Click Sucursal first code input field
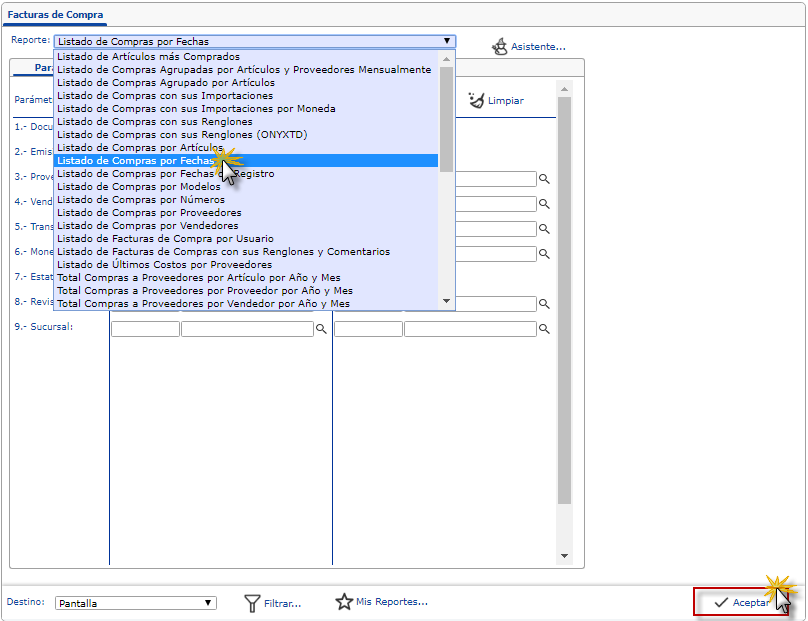The image size is (808, 621). point(145,329)
